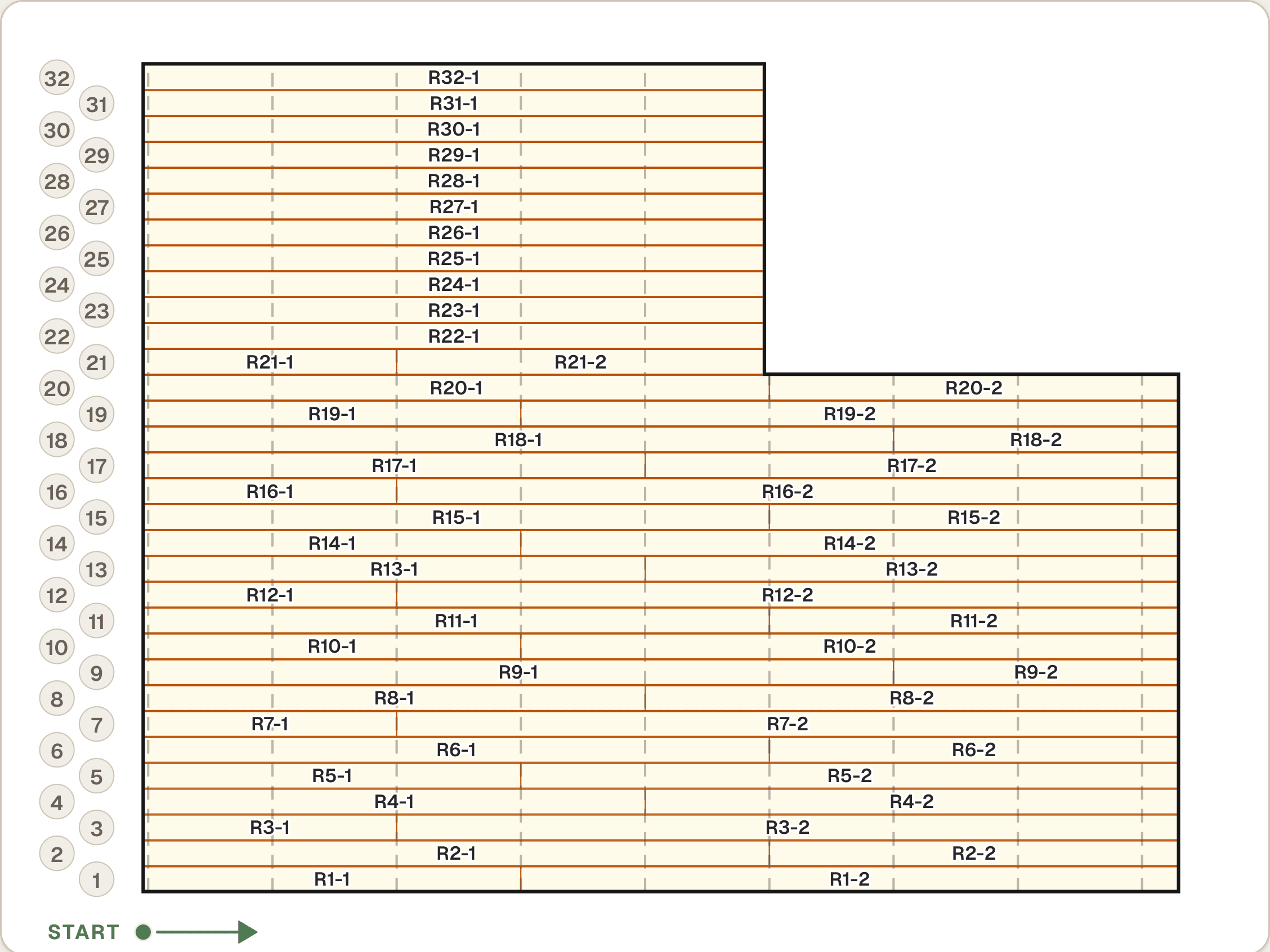Pick plank R18-2

[1035, 439]
